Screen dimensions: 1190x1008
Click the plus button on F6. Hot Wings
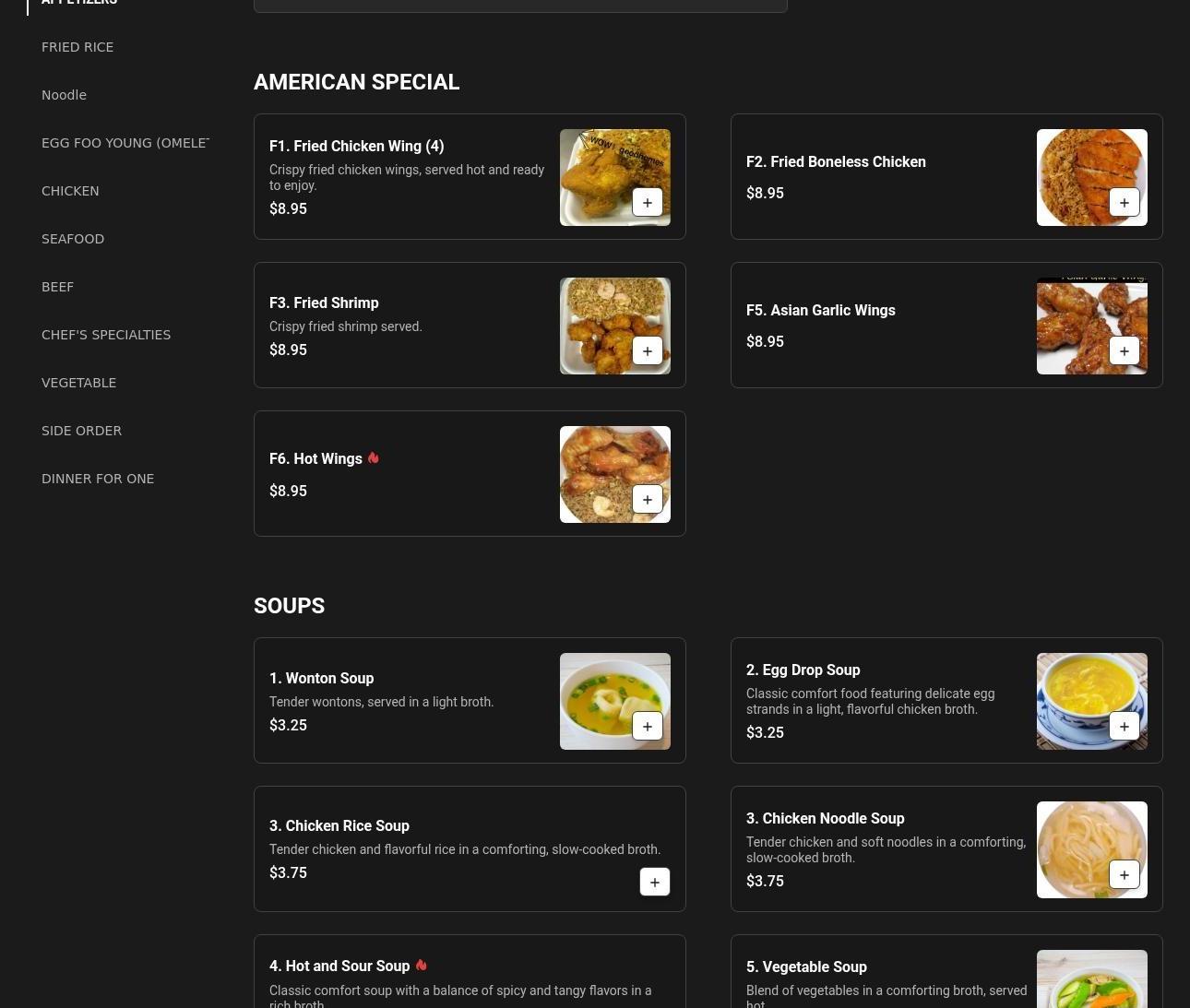click(x=648, y=500)
